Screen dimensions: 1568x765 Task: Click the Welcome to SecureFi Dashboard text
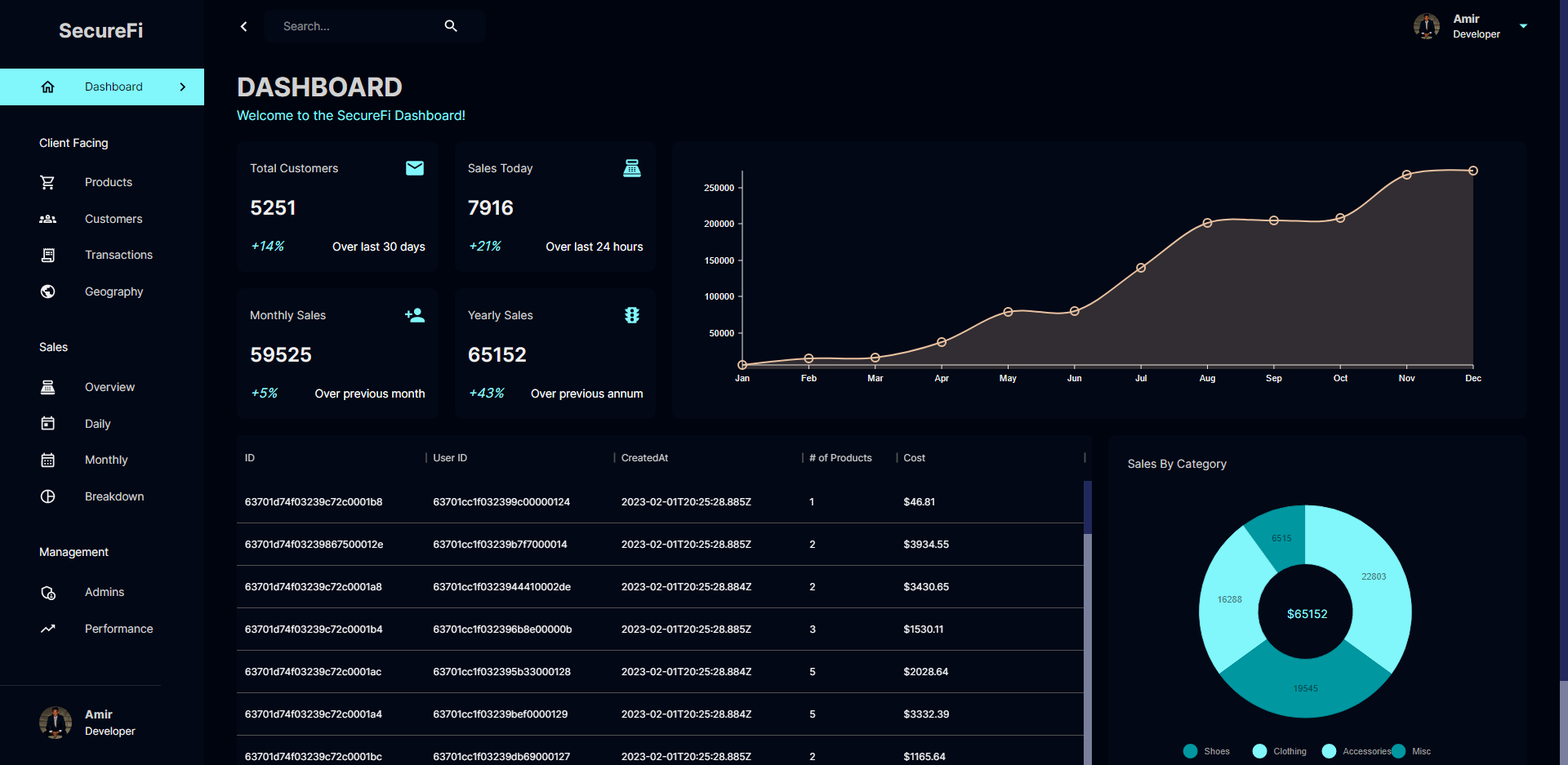tap(350, 115)
